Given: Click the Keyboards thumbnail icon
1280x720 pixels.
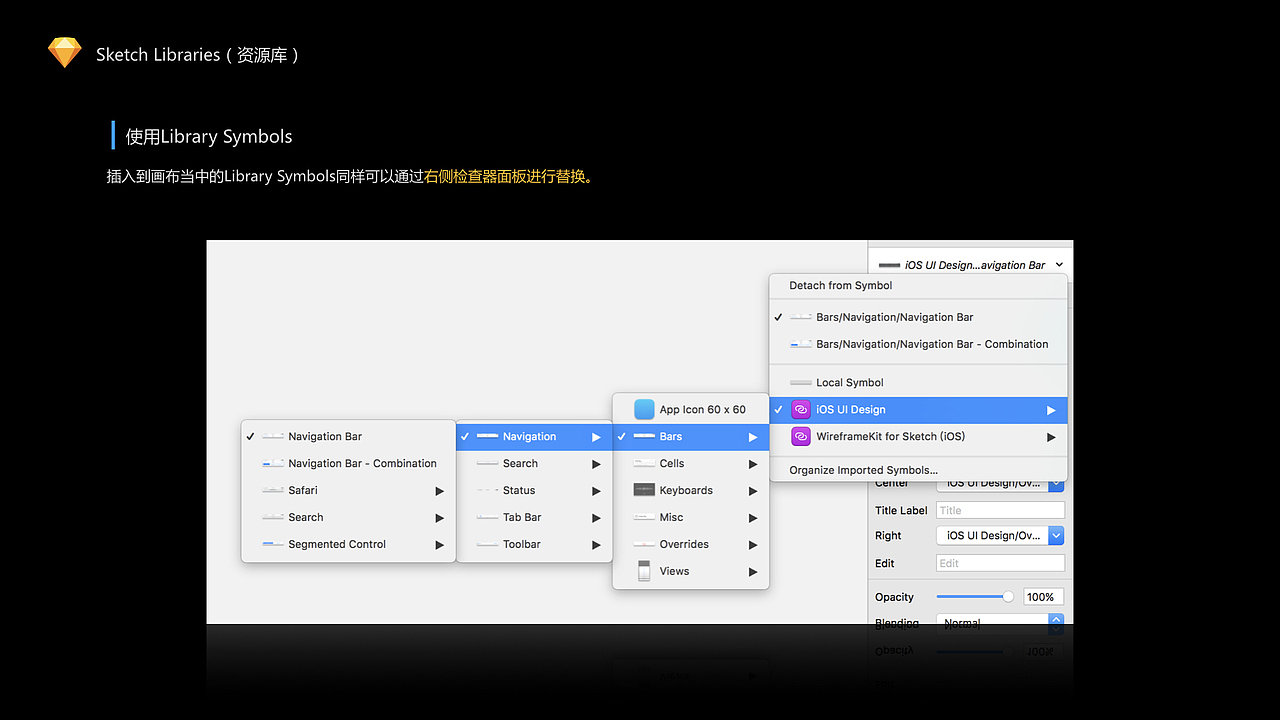Looking at the screenshot, I should click(x=644, y=490).
